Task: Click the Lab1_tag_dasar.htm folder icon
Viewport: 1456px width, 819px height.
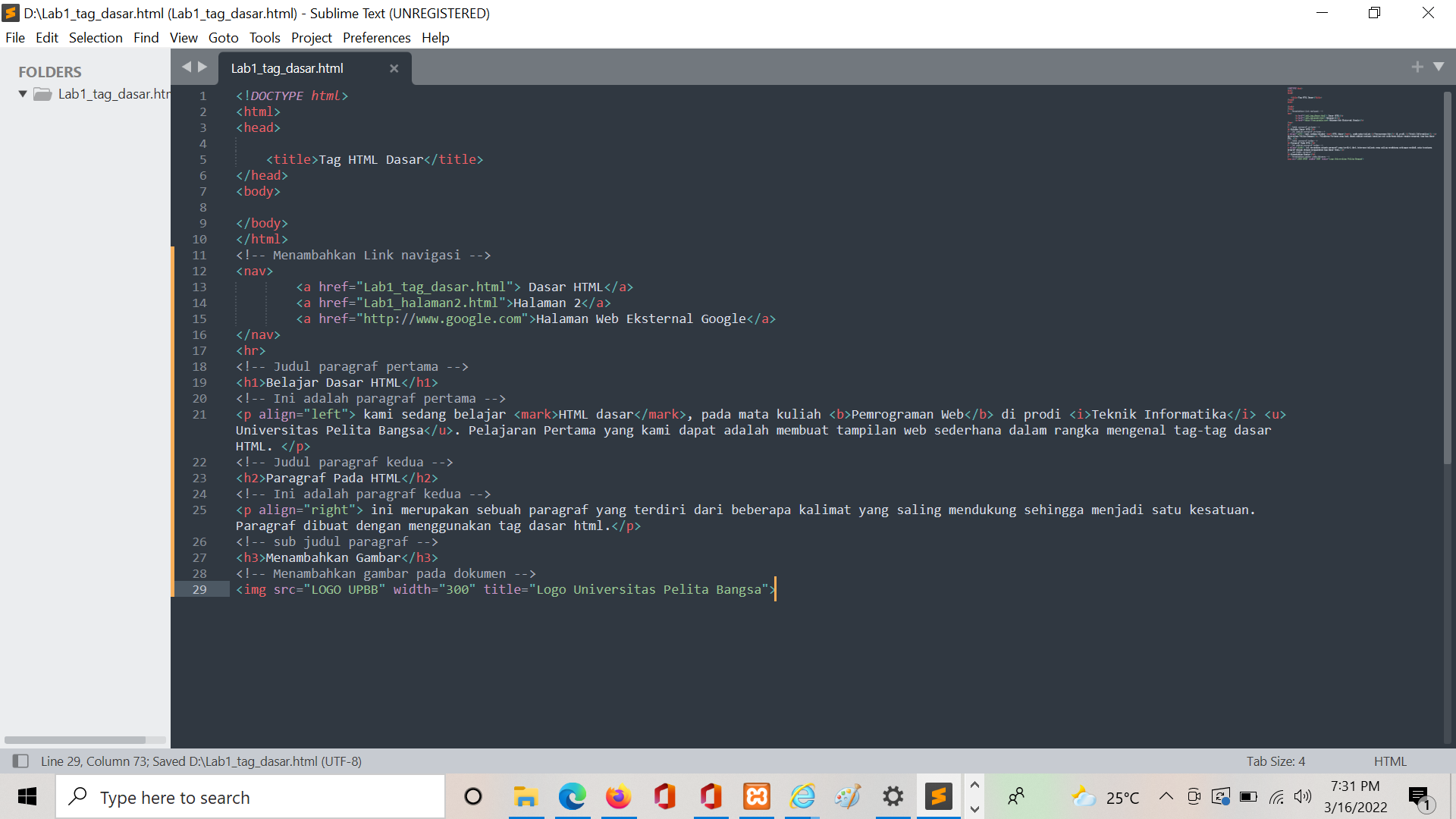Action: click(42, 94)
